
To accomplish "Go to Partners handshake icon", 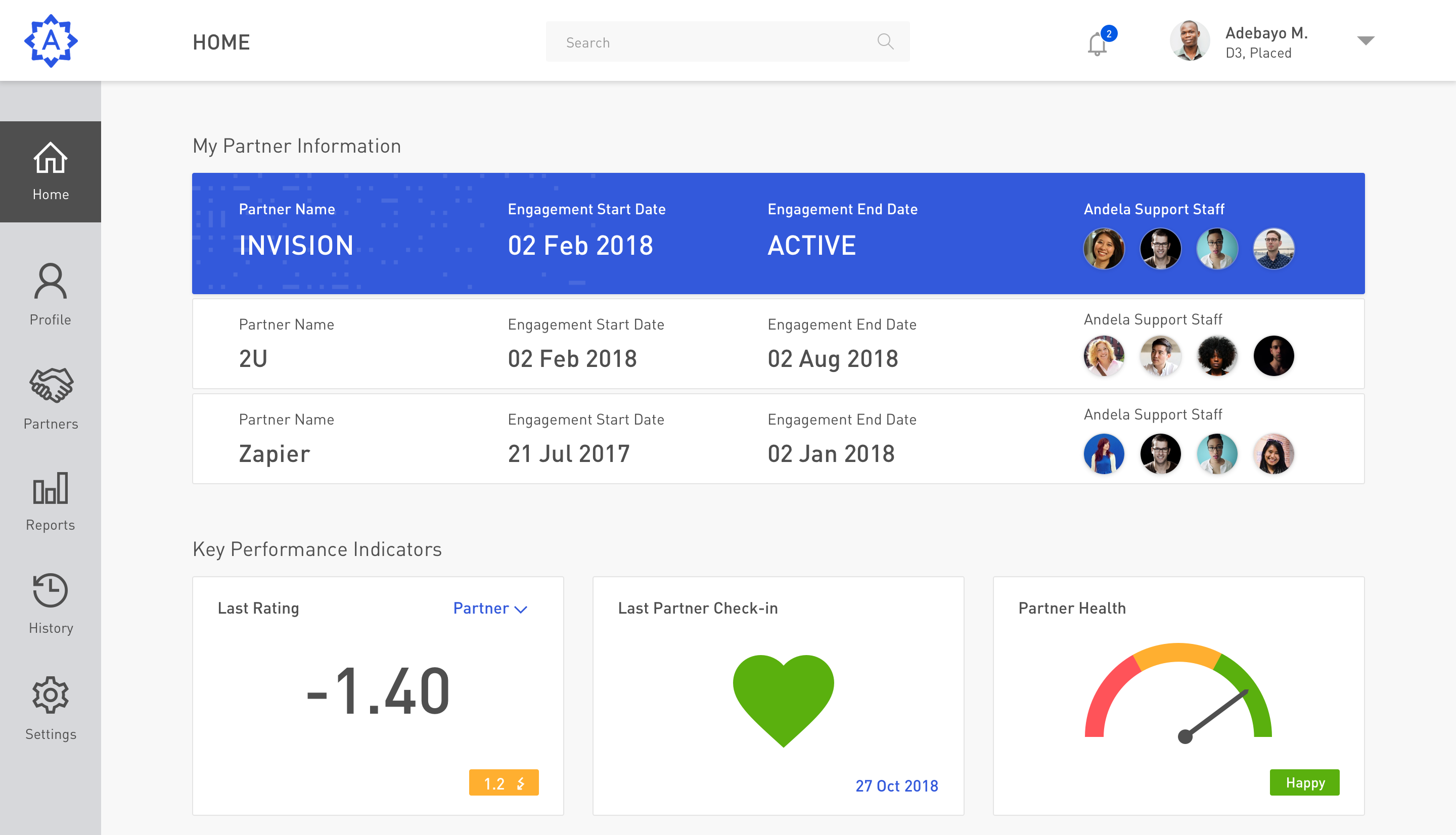I will coord(51,385).
